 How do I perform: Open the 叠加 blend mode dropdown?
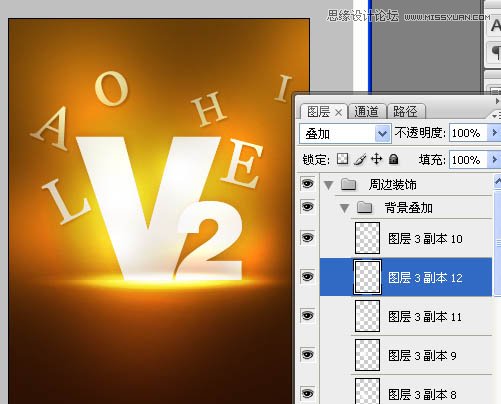(x=345, y=134)
